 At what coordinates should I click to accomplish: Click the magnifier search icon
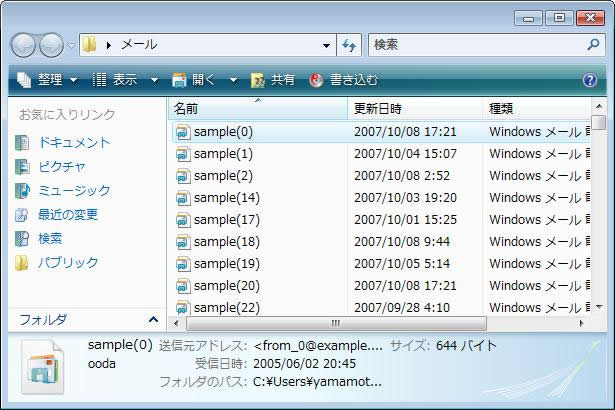click(593, 44)
